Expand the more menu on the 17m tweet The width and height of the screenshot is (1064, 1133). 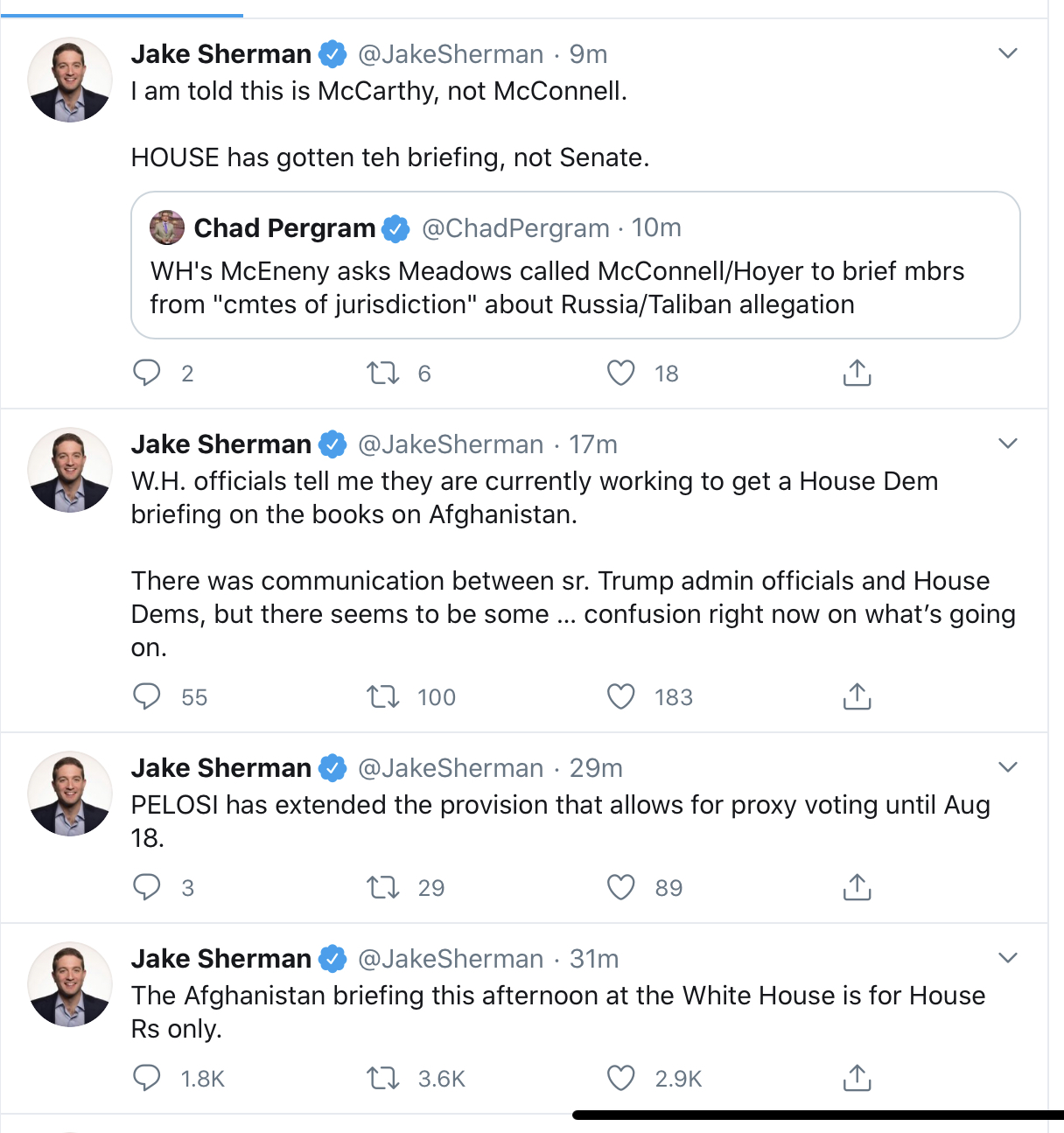(1008, 444)
